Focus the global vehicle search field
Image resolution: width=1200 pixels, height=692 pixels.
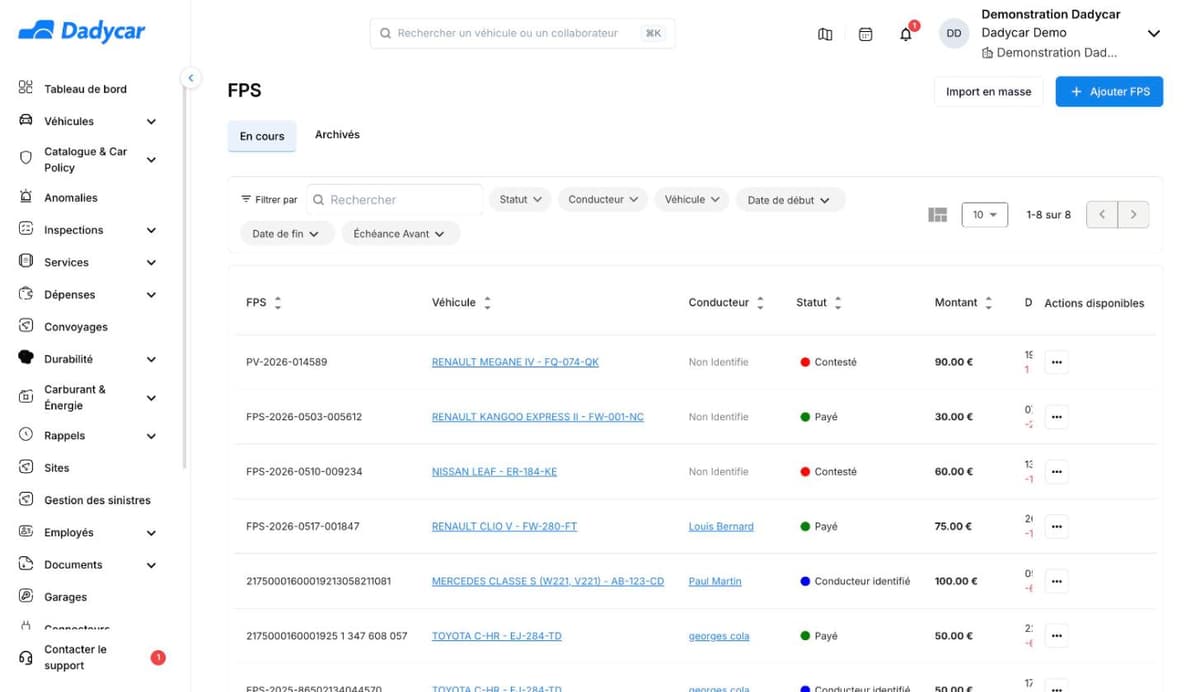[522, 33]
